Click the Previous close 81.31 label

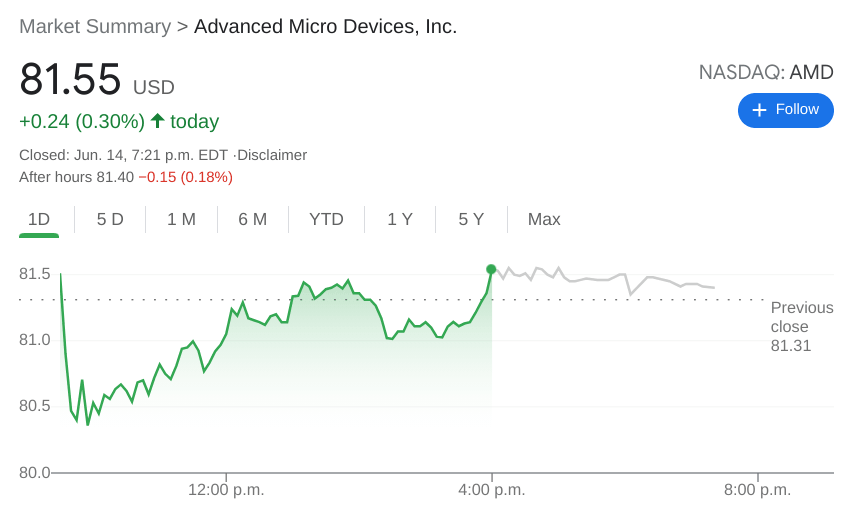[801, 327]
